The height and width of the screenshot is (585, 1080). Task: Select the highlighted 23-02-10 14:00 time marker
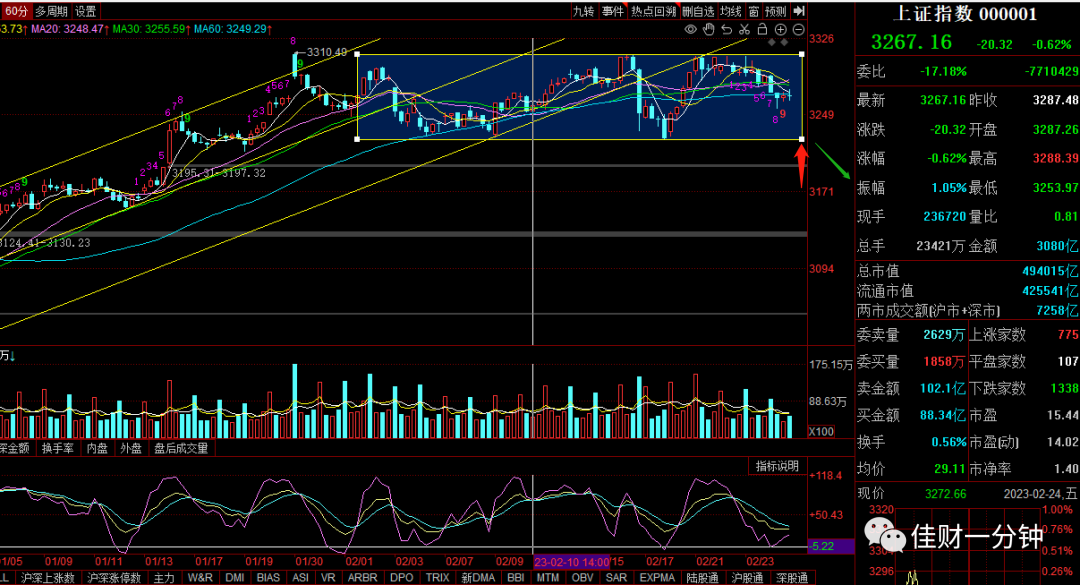click(571, 562)
